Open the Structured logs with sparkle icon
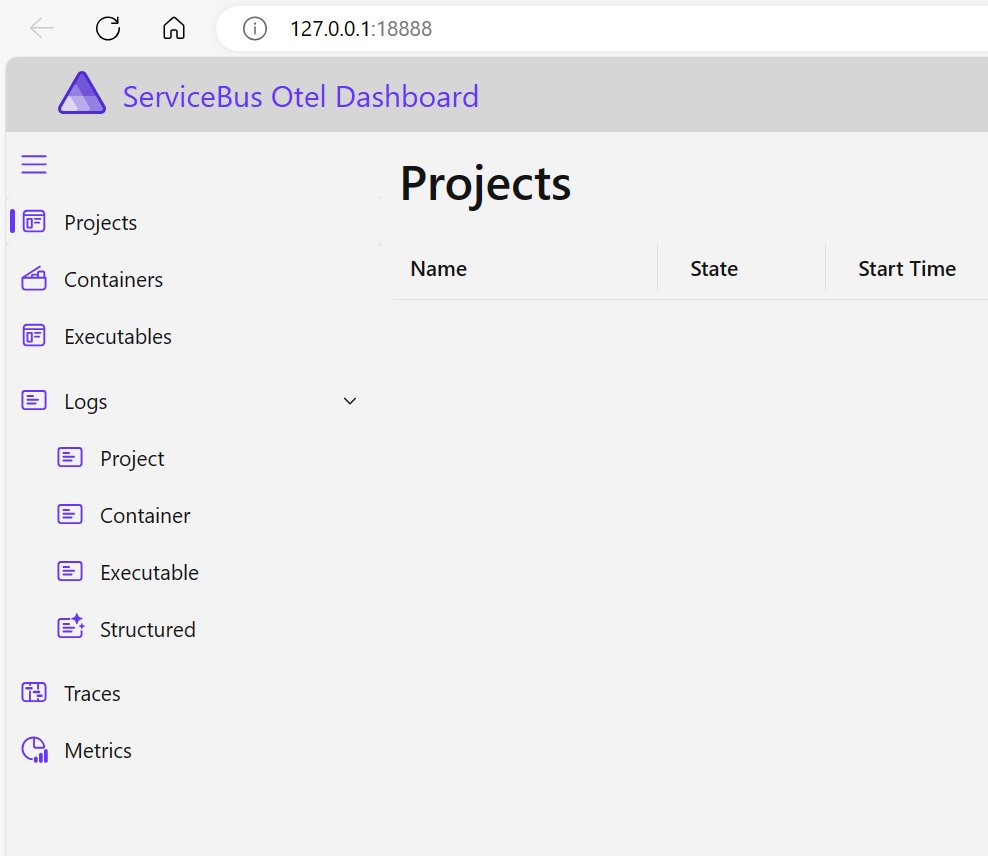Image resolution: width=988 pixels, height=856 pixels. (70, 628)
